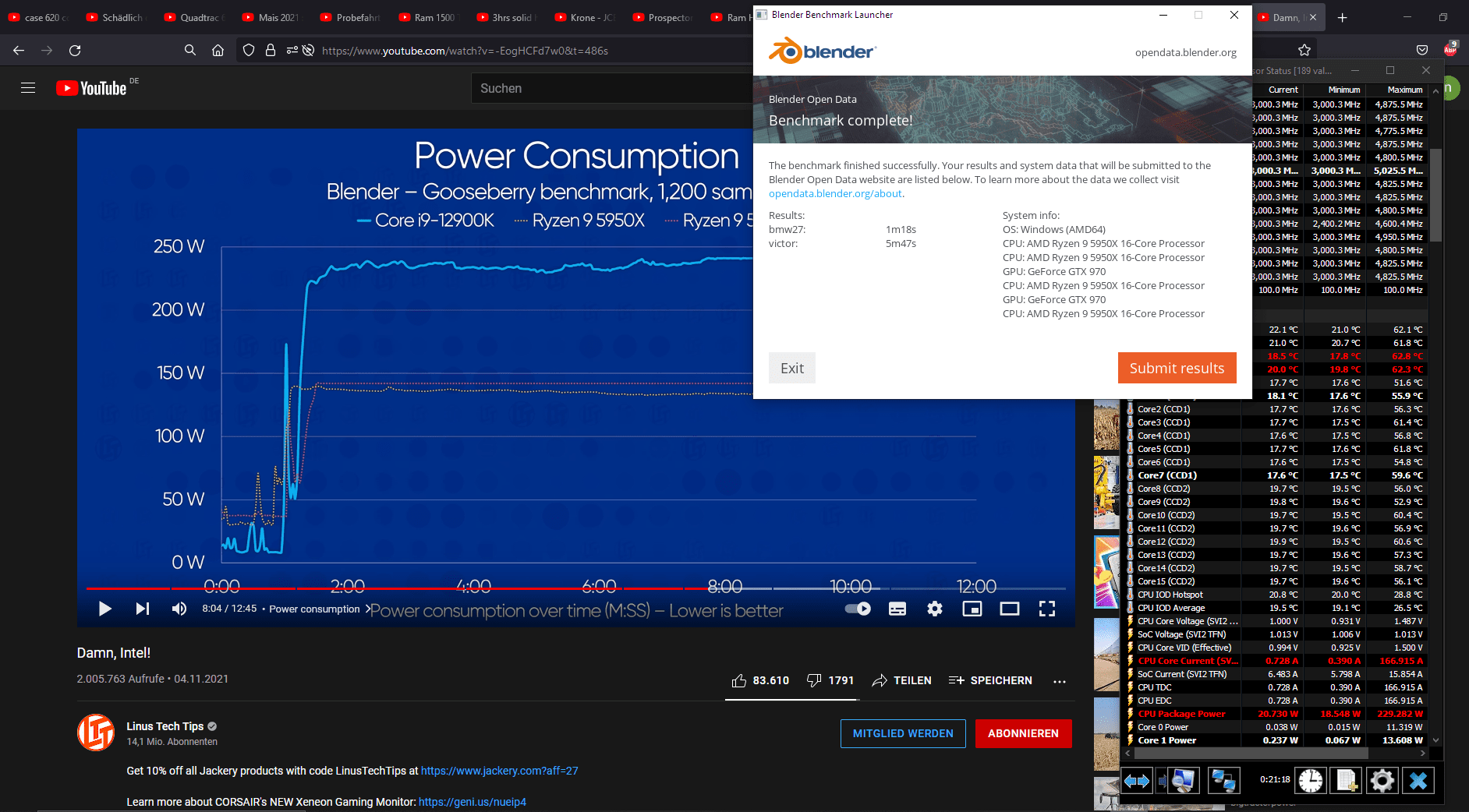Image resolution: width=1469 pixels, height=812 pixels.
Task: Switch to the 'Krone - JCB' tab
Action: point(583,17)
